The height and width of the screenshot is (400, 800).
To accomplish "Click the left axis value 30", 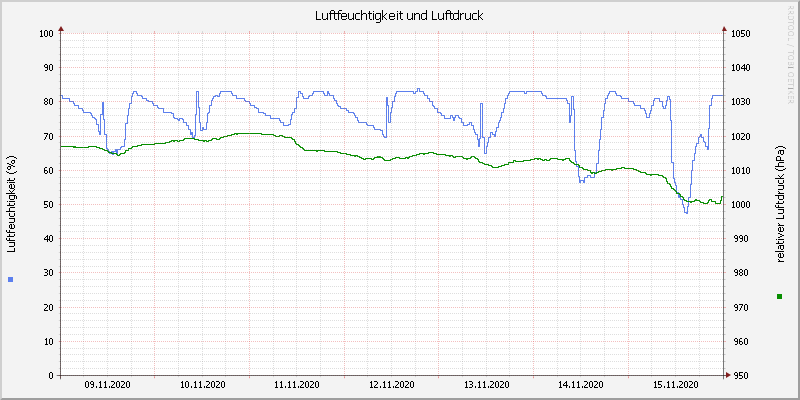I will point(48,273).
